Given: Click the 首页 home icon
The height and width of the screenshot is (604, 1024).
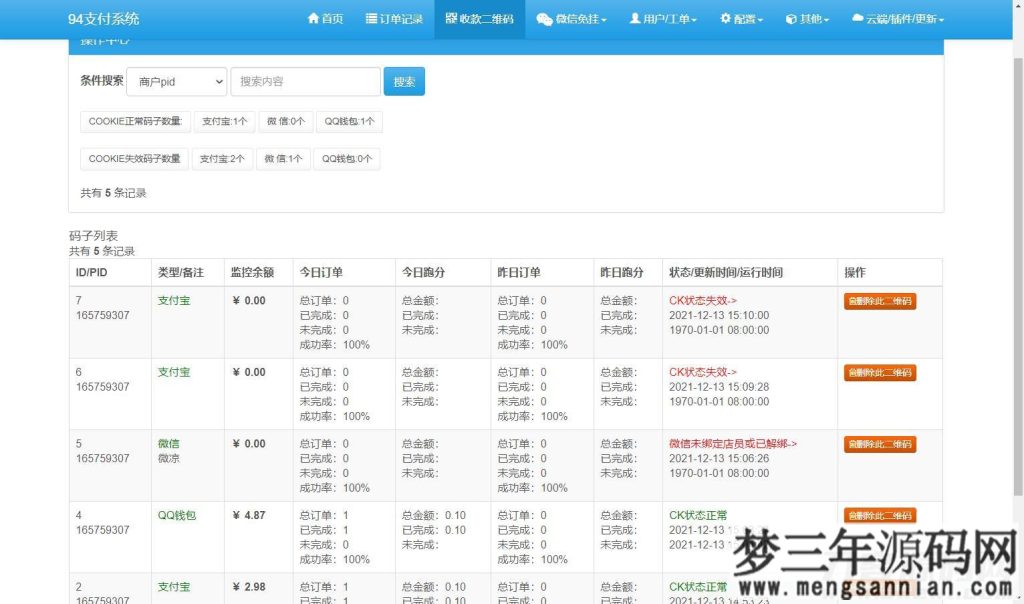Looking at the screenshot, I should pyautogui.click(x=312, y=18).
